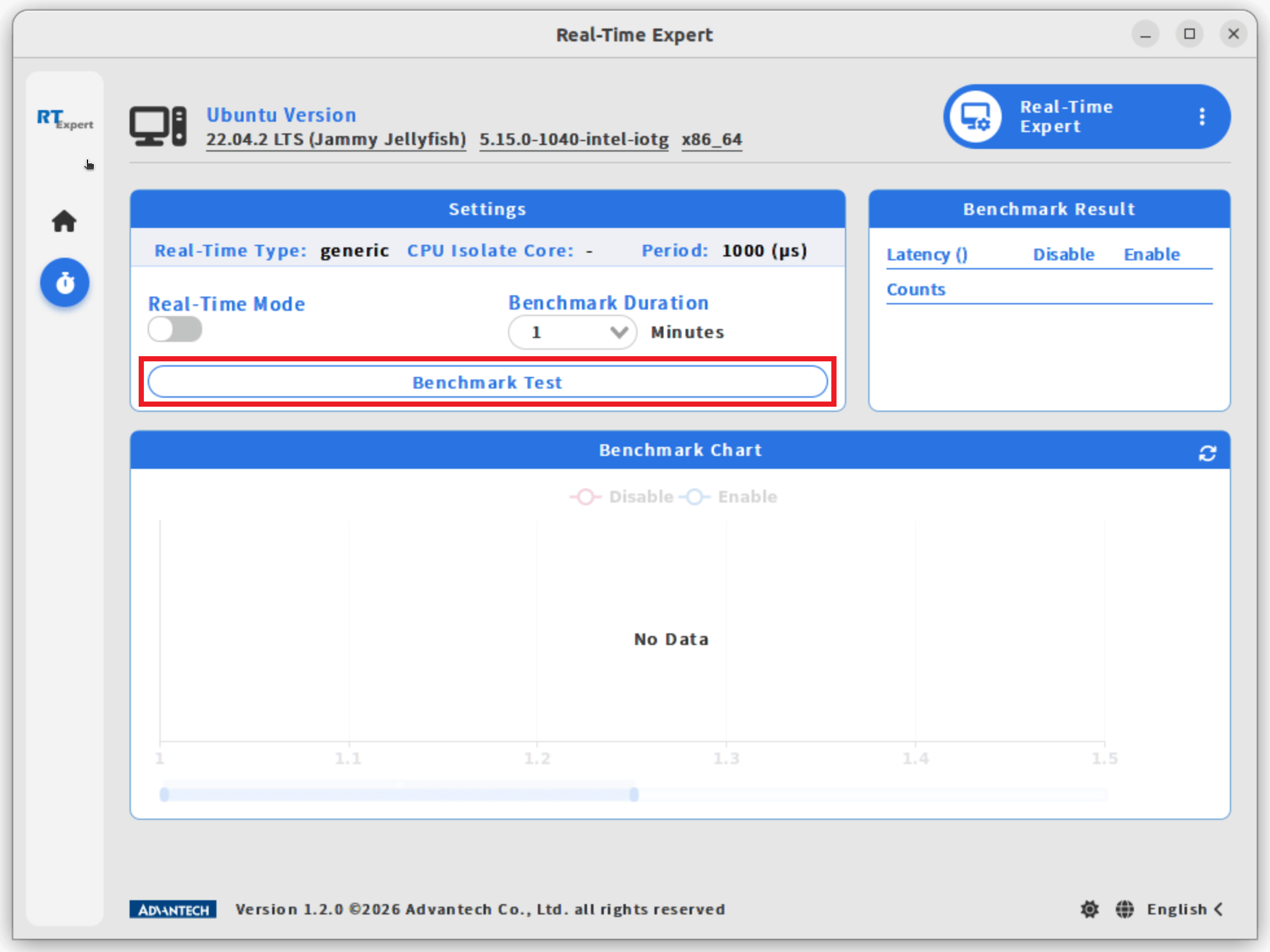Click the Latency () label

pos(927,255)
